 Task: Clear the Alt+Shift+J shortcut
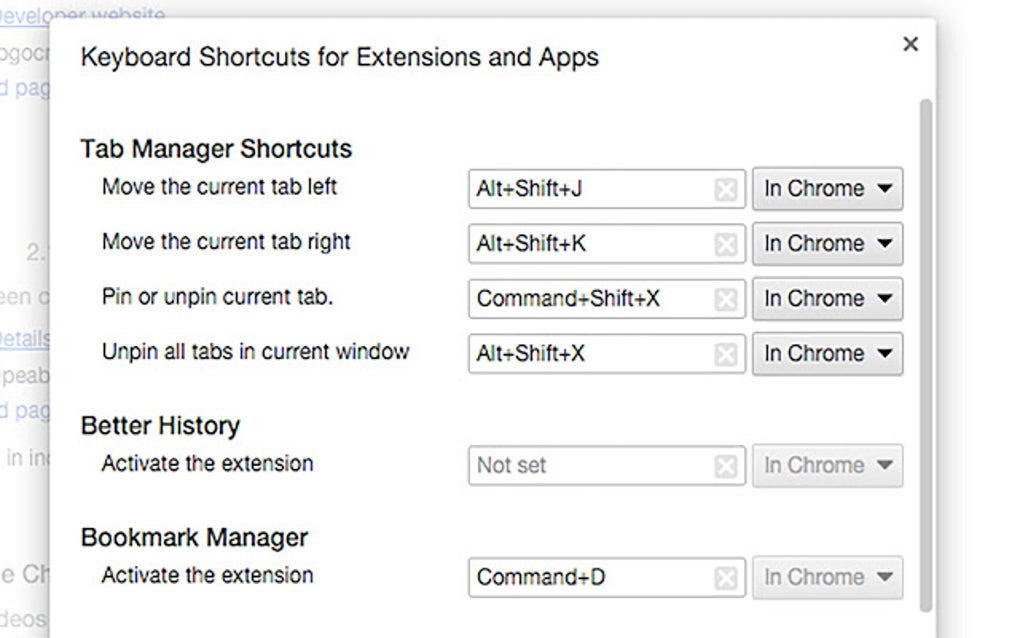pyautogui.click(x=726, y=188)
